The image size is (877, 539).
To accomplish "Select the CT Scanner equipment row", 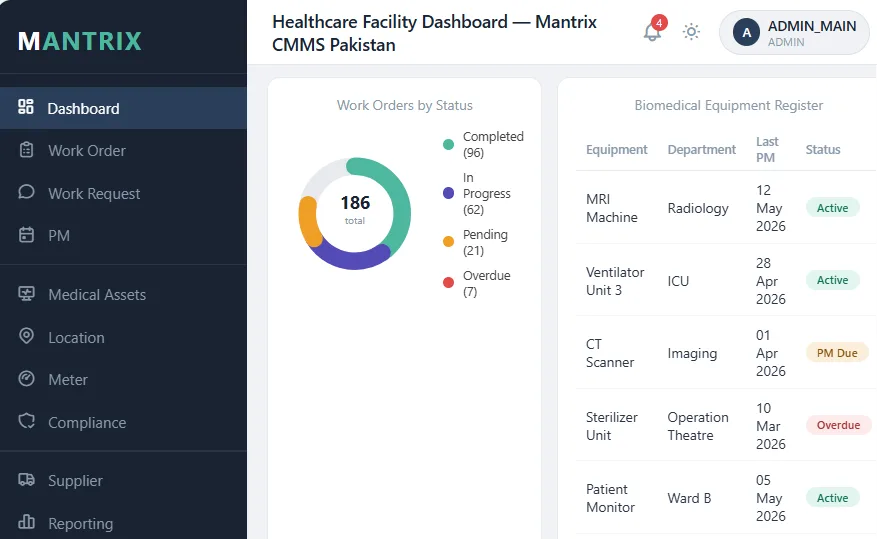I will [726, 353].
